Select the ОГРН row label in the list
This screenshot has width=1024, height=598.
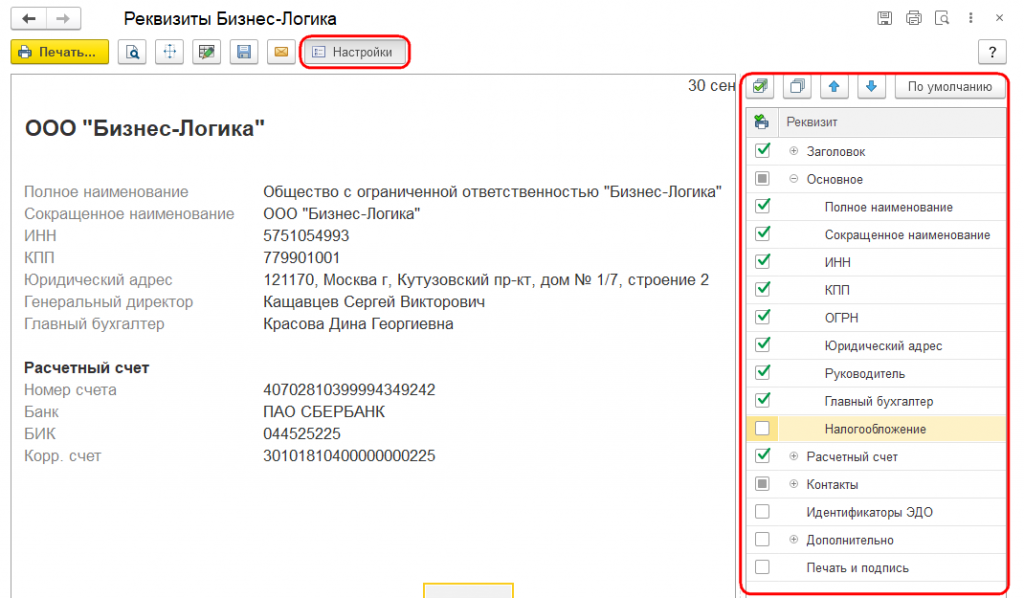coord(841,318)
